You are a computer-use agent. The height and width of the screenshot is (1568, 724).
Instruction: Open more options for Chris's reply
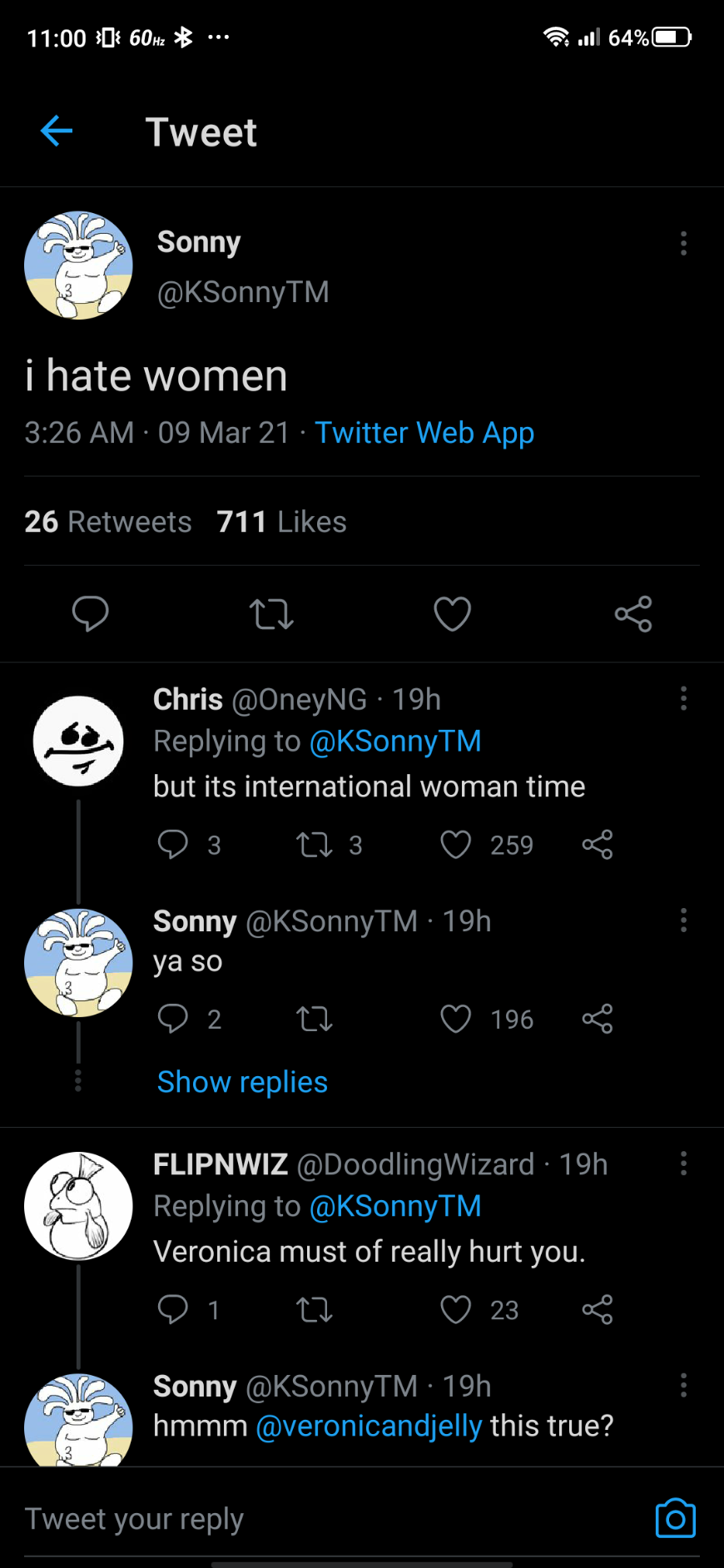[683, 698]
